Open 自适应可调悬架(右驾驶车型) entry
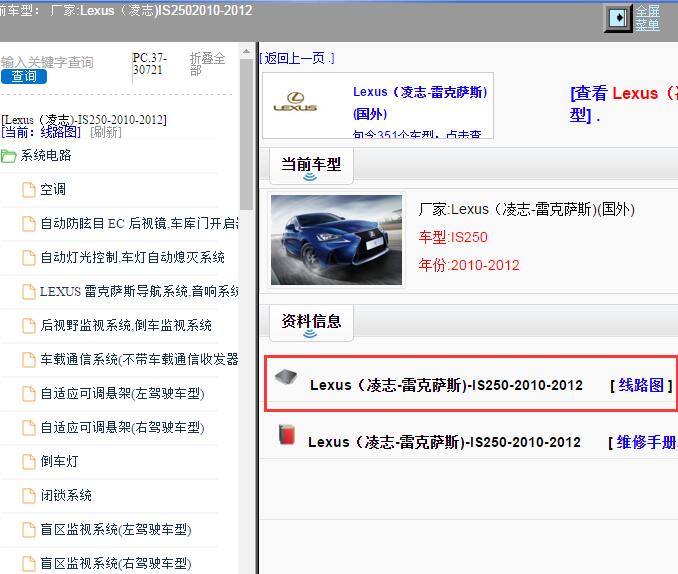The width and height of the screenshot is (678, 574). click(122, 428)
